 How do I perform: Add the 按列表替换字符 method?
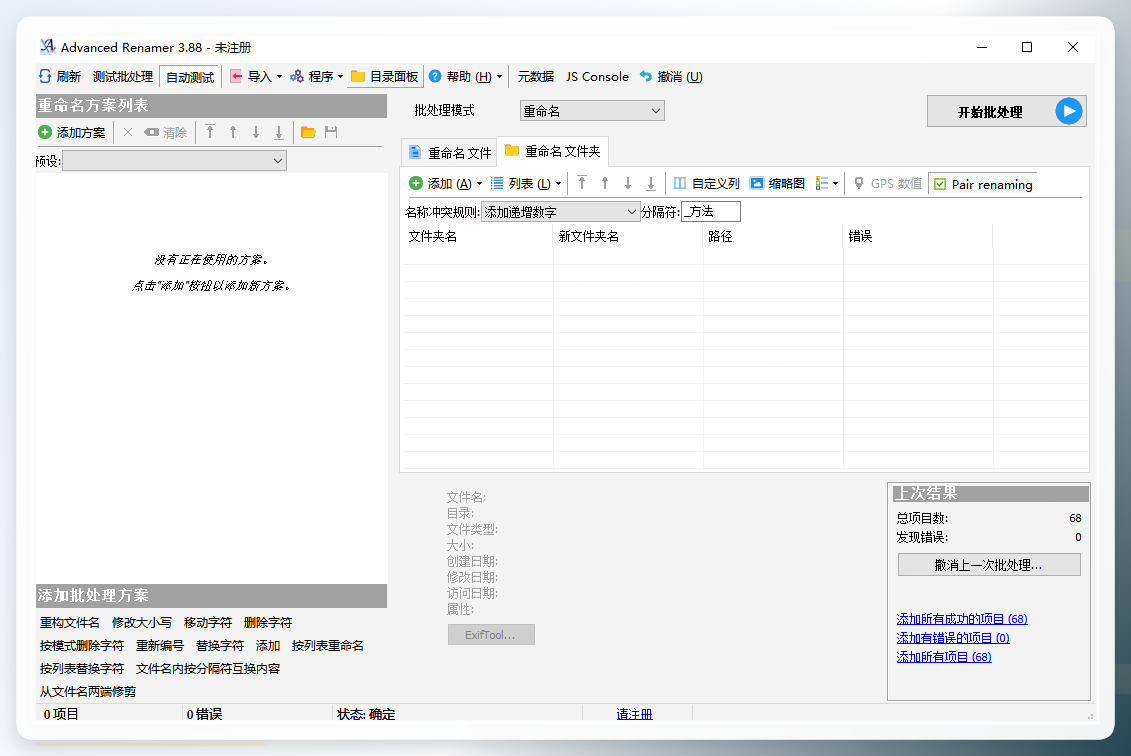(82, 669)
